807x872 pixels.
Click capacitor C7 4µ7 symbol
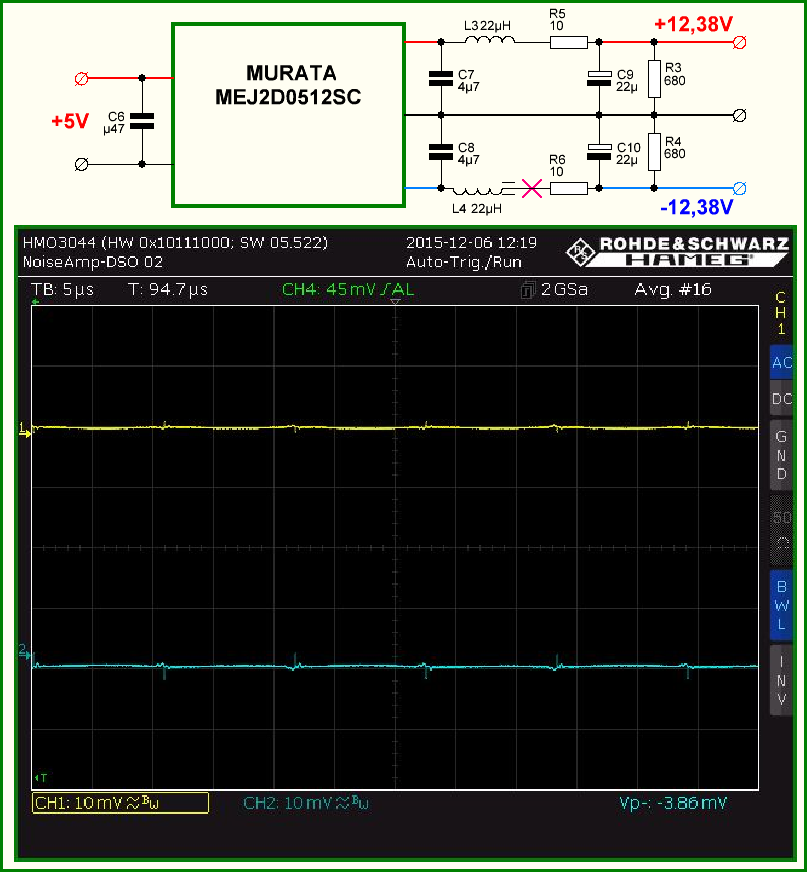coord(441,78)
